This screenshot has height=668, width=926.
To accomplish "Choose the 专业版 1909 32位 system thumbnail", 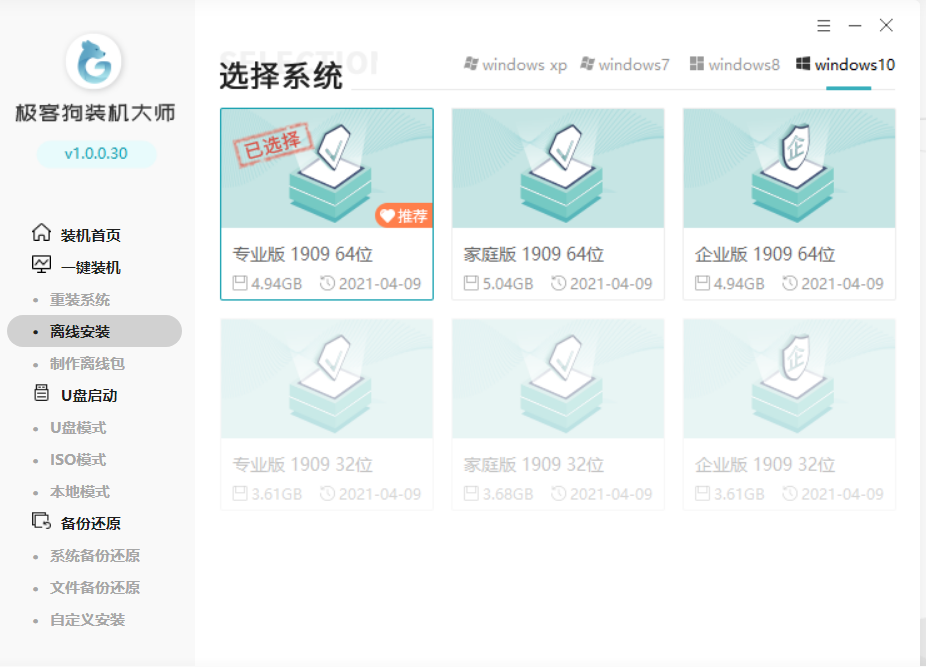I will coord(327,379).
